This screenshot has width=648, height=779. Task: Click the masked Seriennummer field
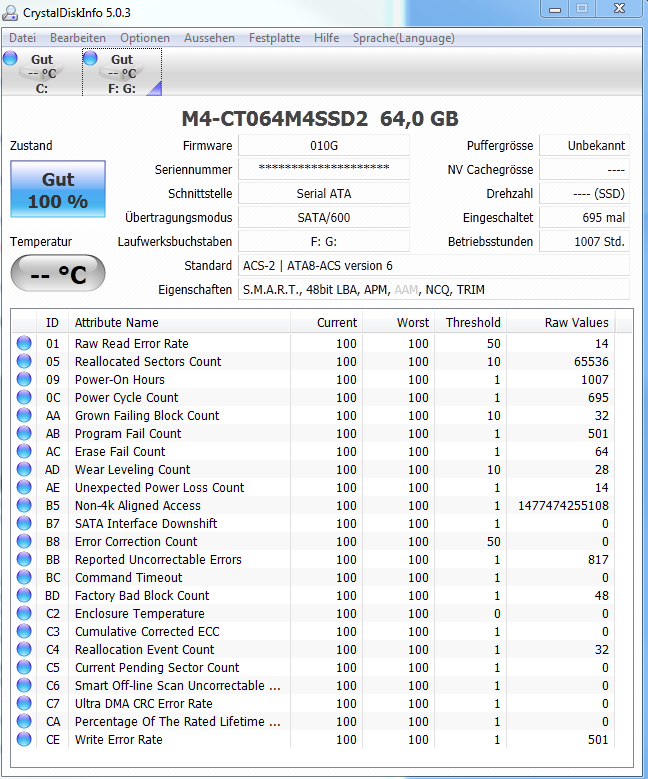pyautogui.click(x=324, y=169)
